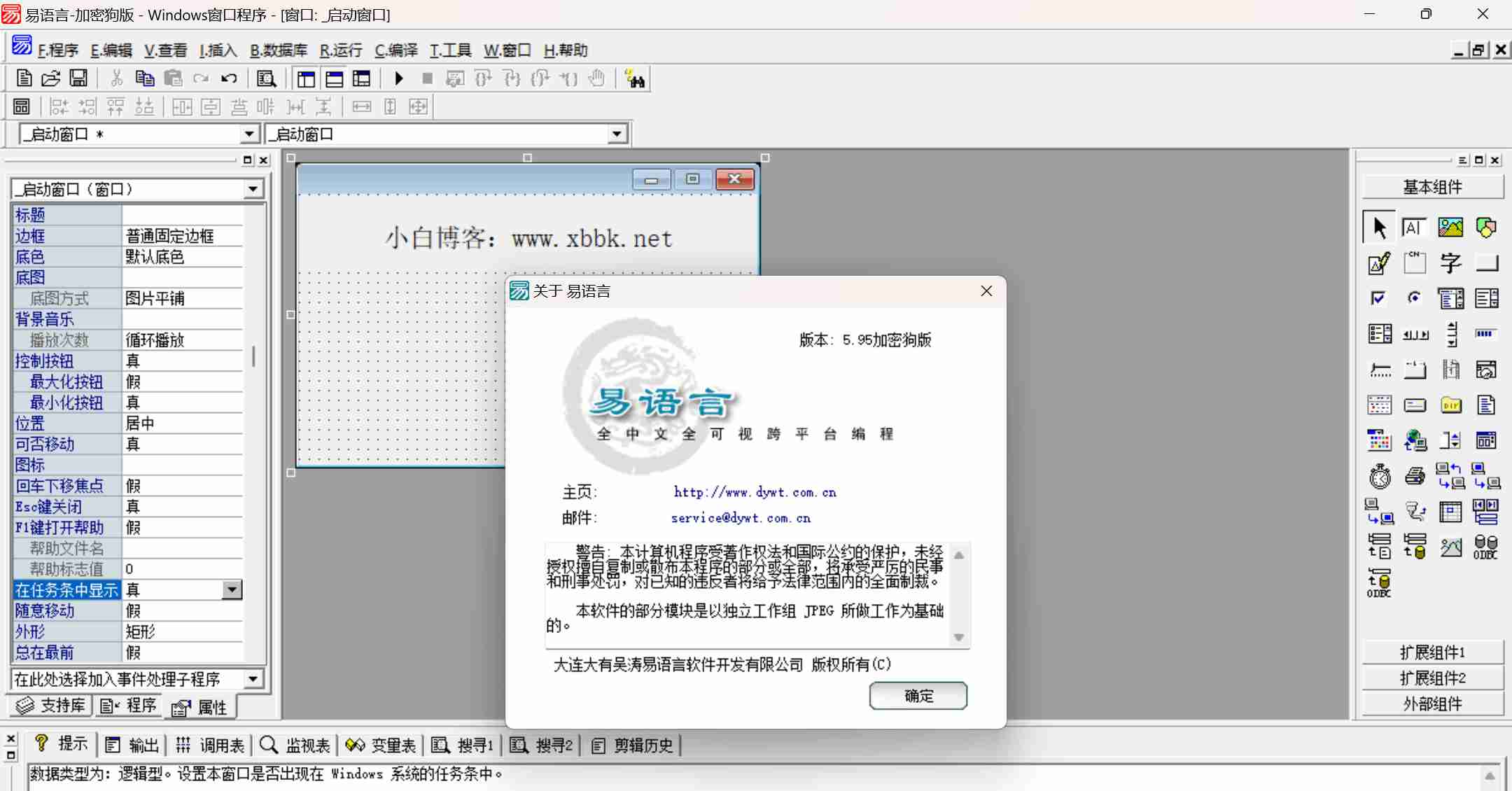Open the F.程序 menu
Viewport: 1512px width, 791px height.
pos(58,50)
